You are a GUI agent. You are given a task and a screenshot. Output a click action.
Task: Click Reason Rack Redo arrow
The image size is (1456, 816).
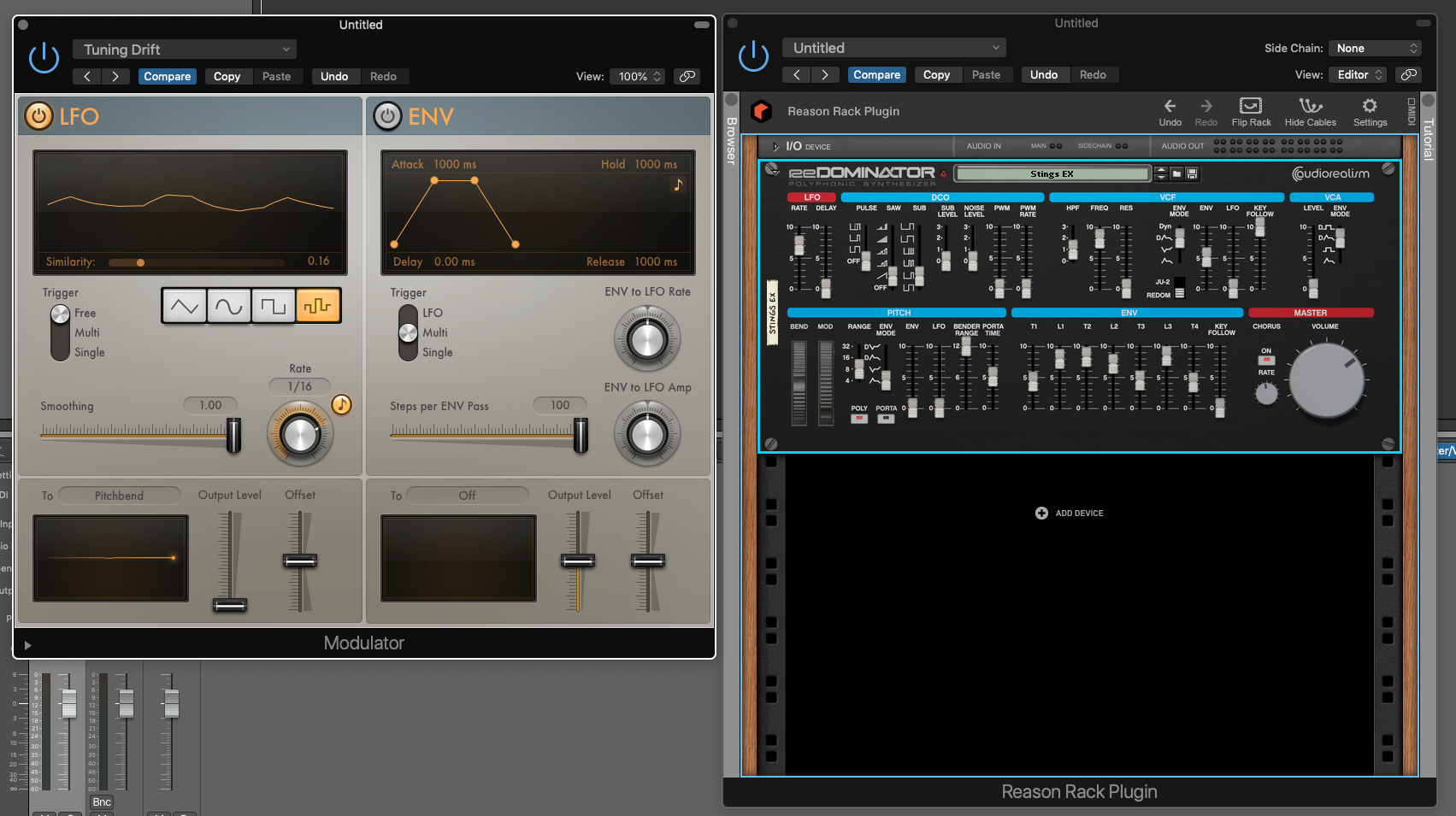(x=1205, y=111)
